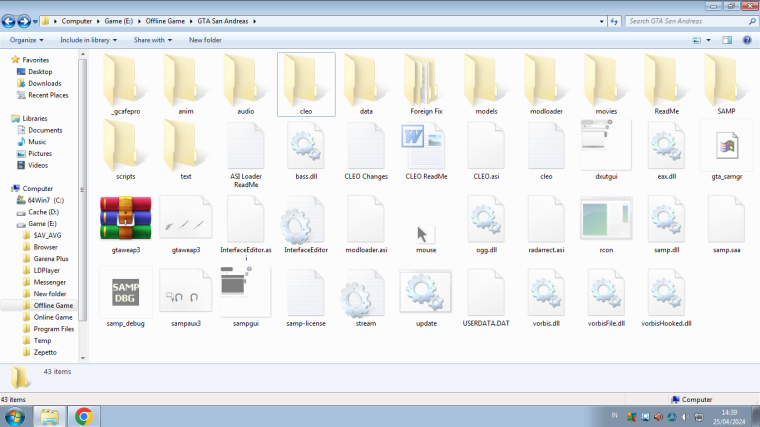Select the update file icon
The width and height of the screenshot is (760, 427).
tap(426, 292)
